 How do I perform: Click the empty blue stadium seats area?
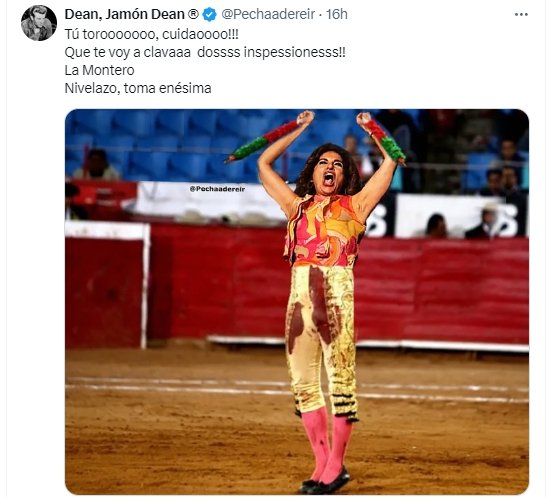167,146
